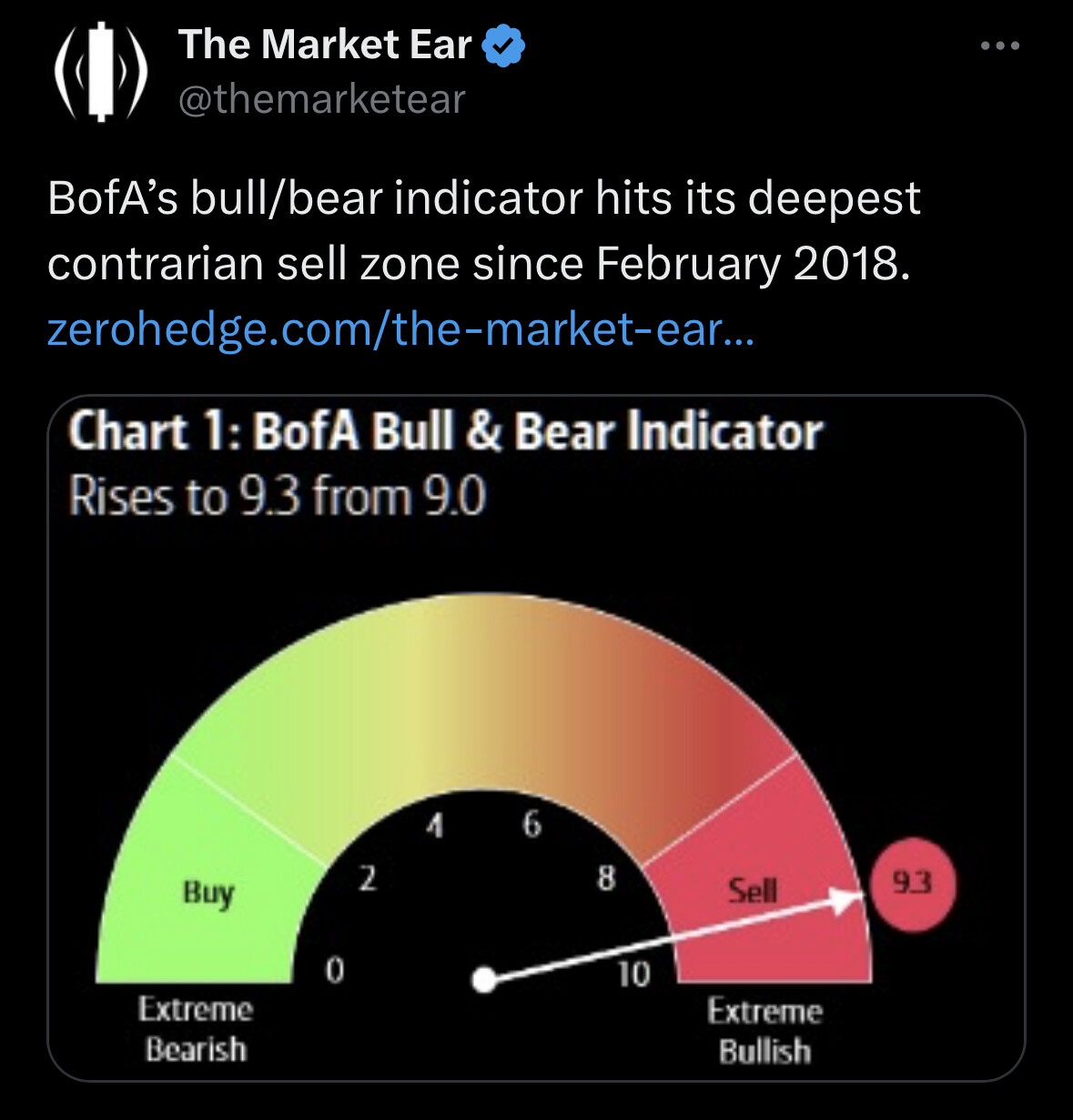Click the 'Rises to 9.3 from 9.0' subtitle
1073x1120 pixels.
278,498
